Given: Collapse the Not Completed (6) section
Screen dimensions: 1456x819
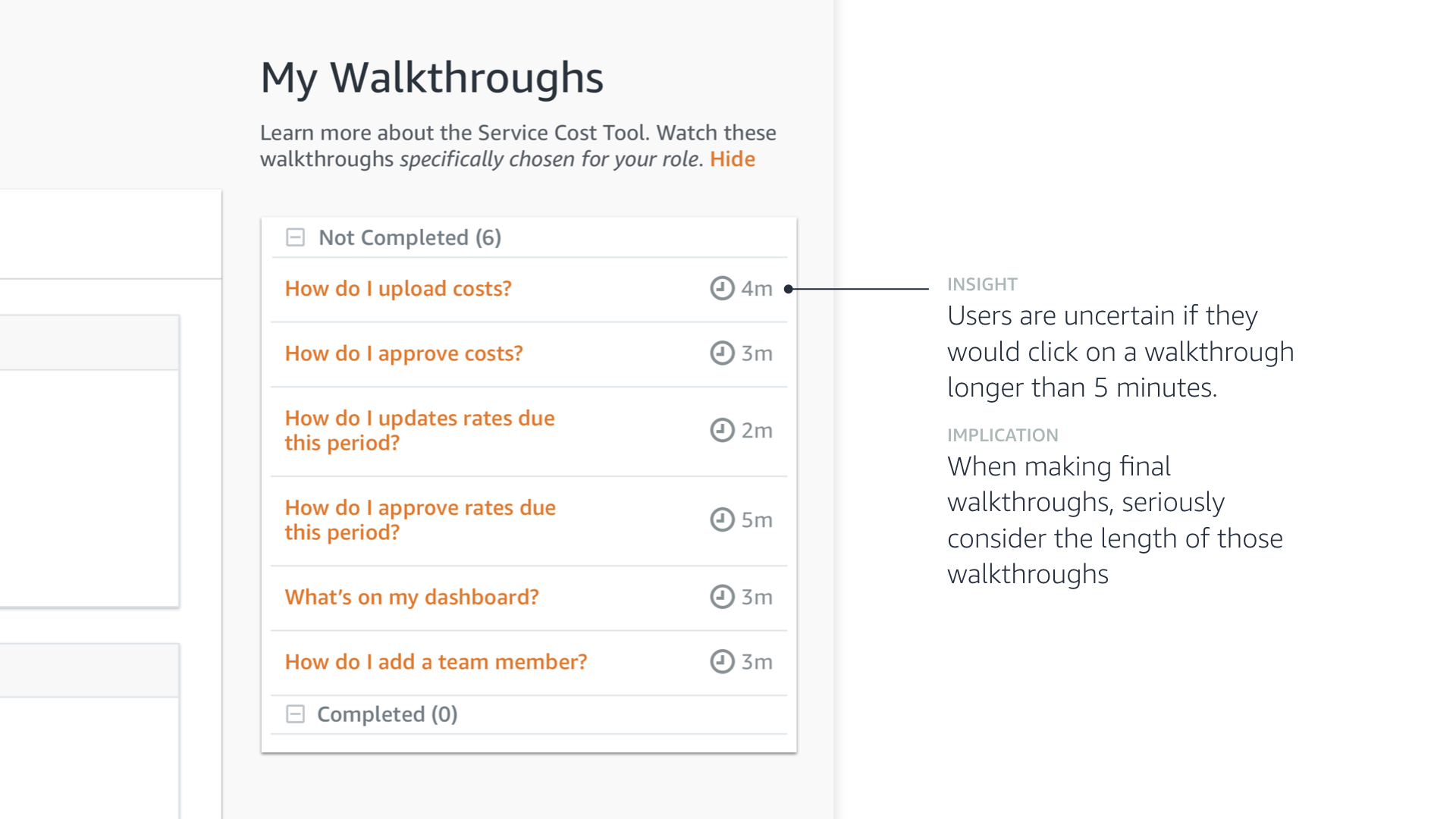Looking at the screenshot, I should (x=295, y=238).
